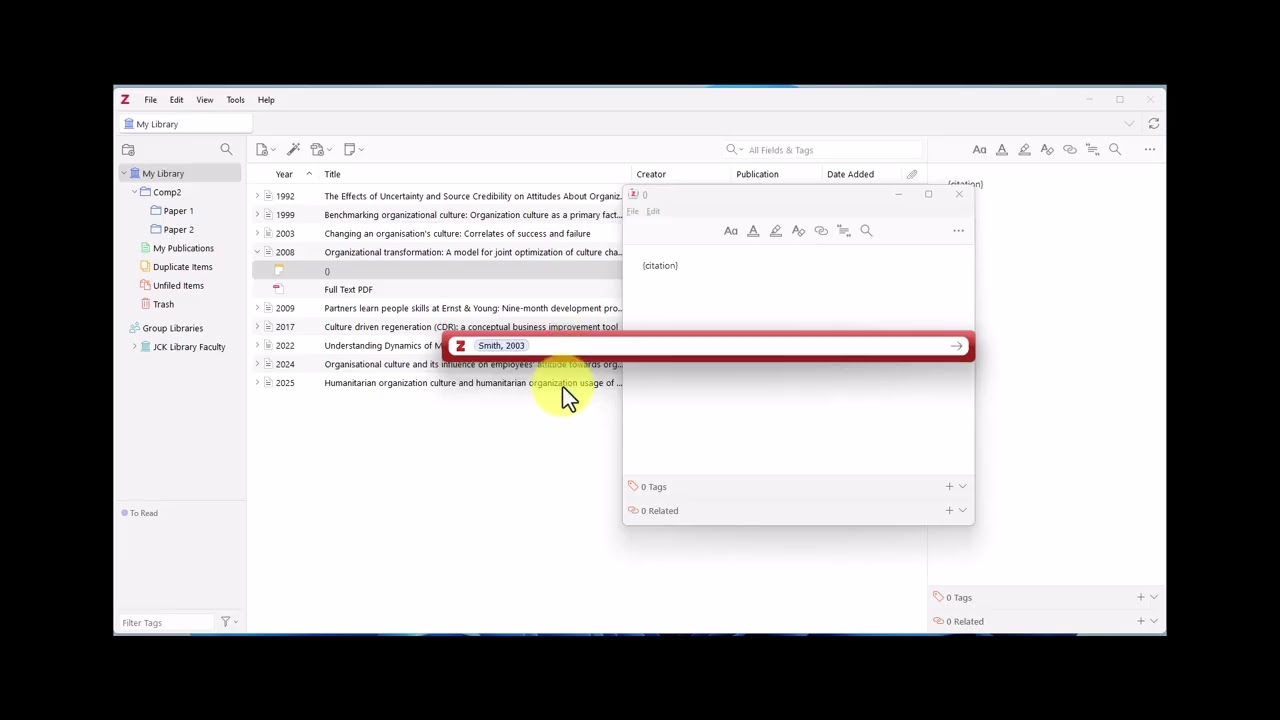Click format text Aa in note window

[x=731, y=231]
